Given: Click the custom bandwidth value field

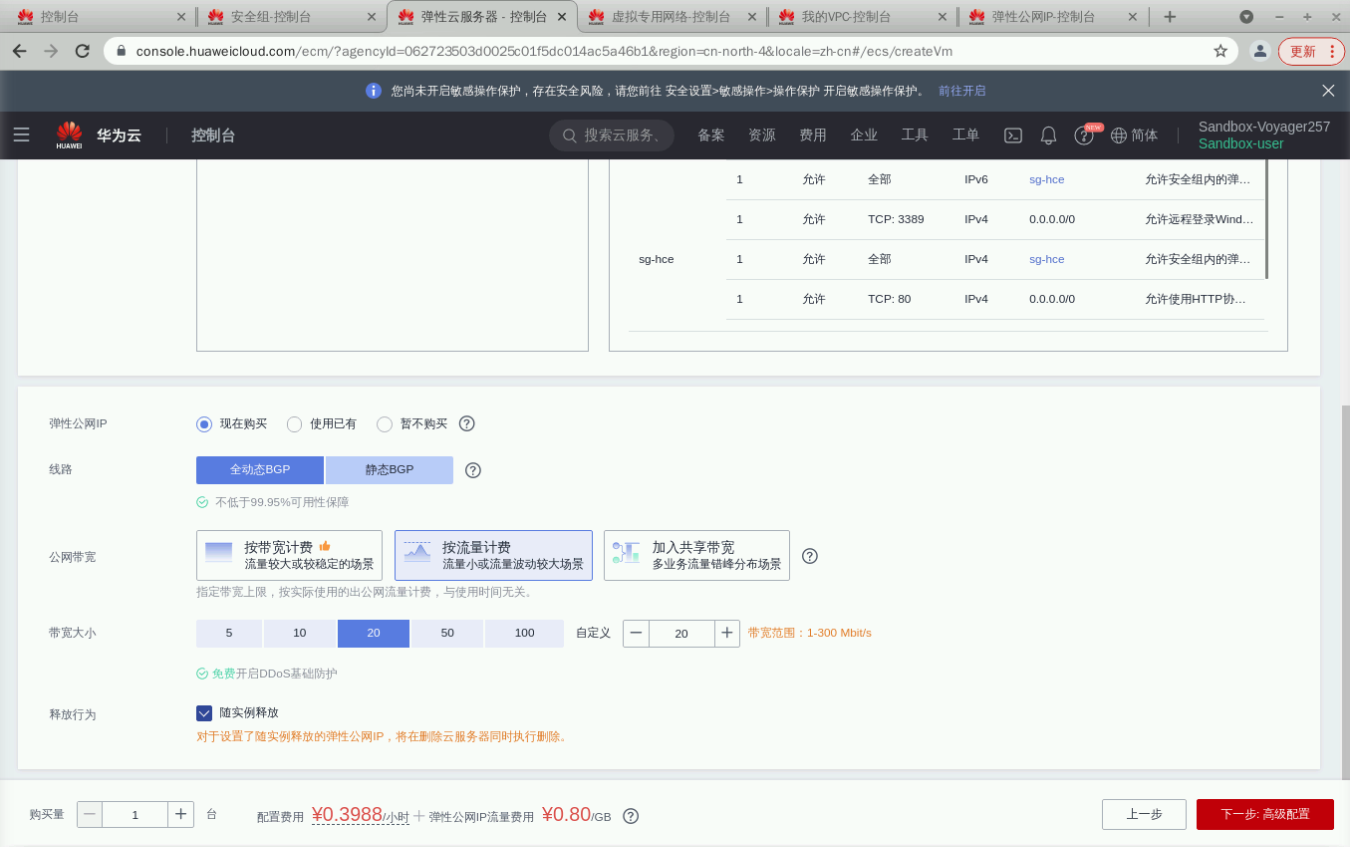Looking at the screenshot, I should pos(682,633).
